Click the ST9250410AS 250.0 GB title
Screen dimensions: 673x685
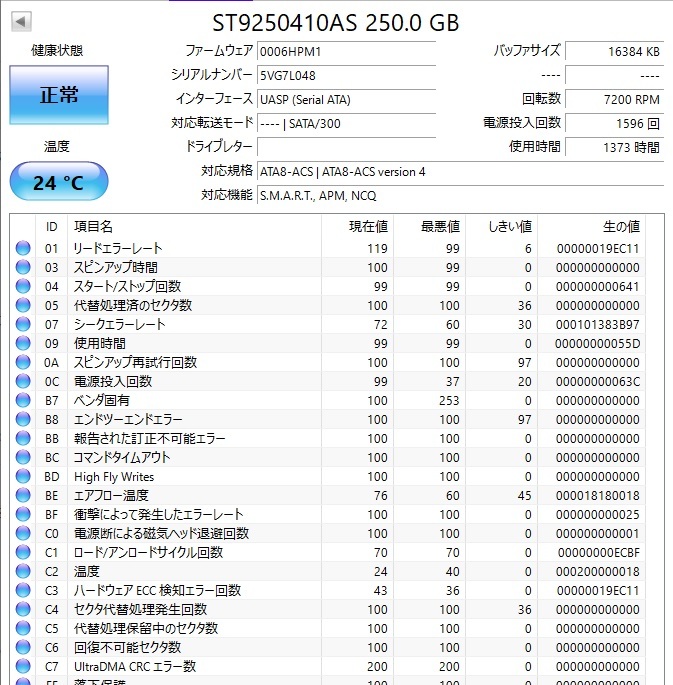pos(335,23)
